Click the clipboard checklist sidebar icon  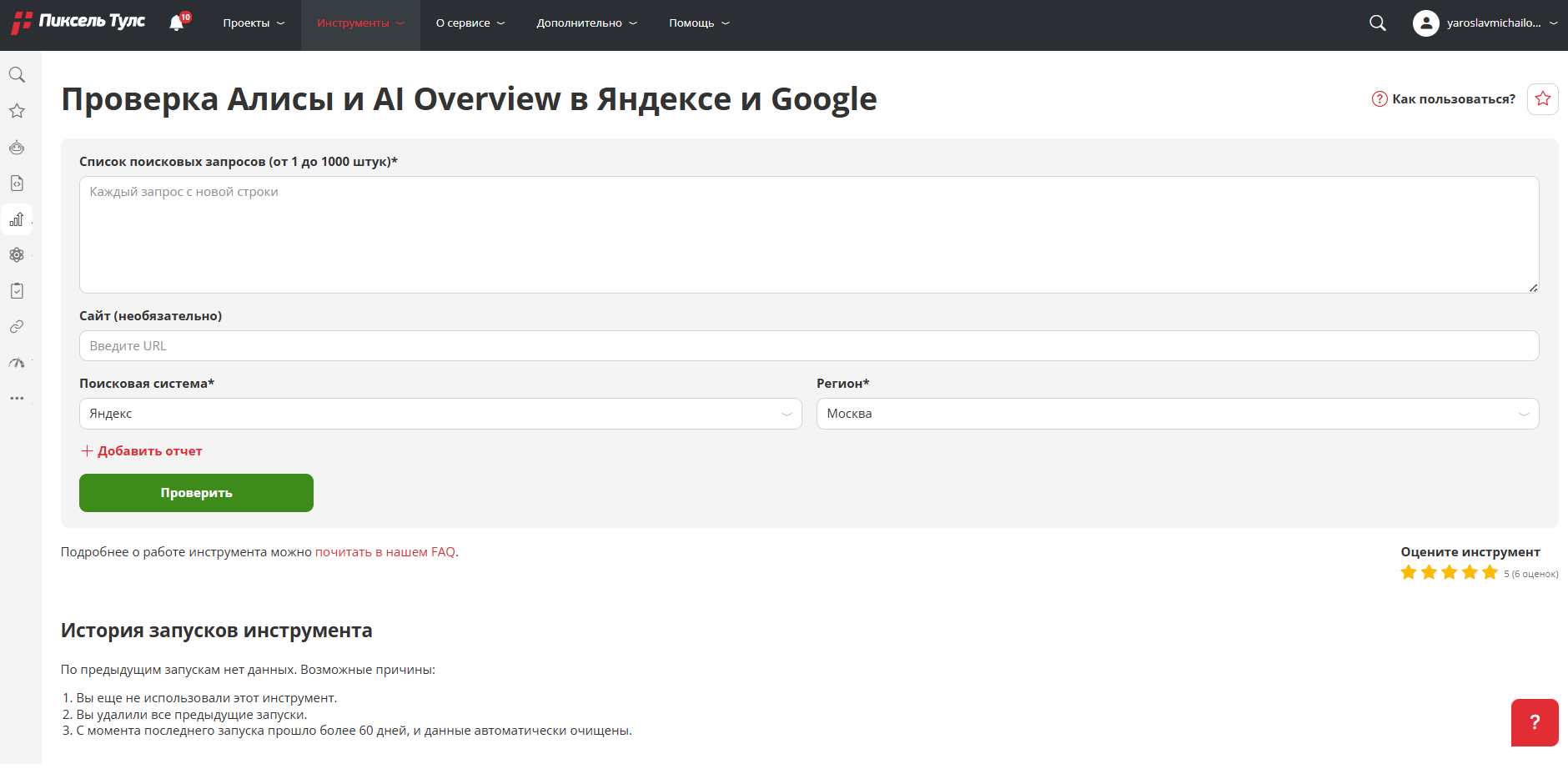[x=17, y=291]
